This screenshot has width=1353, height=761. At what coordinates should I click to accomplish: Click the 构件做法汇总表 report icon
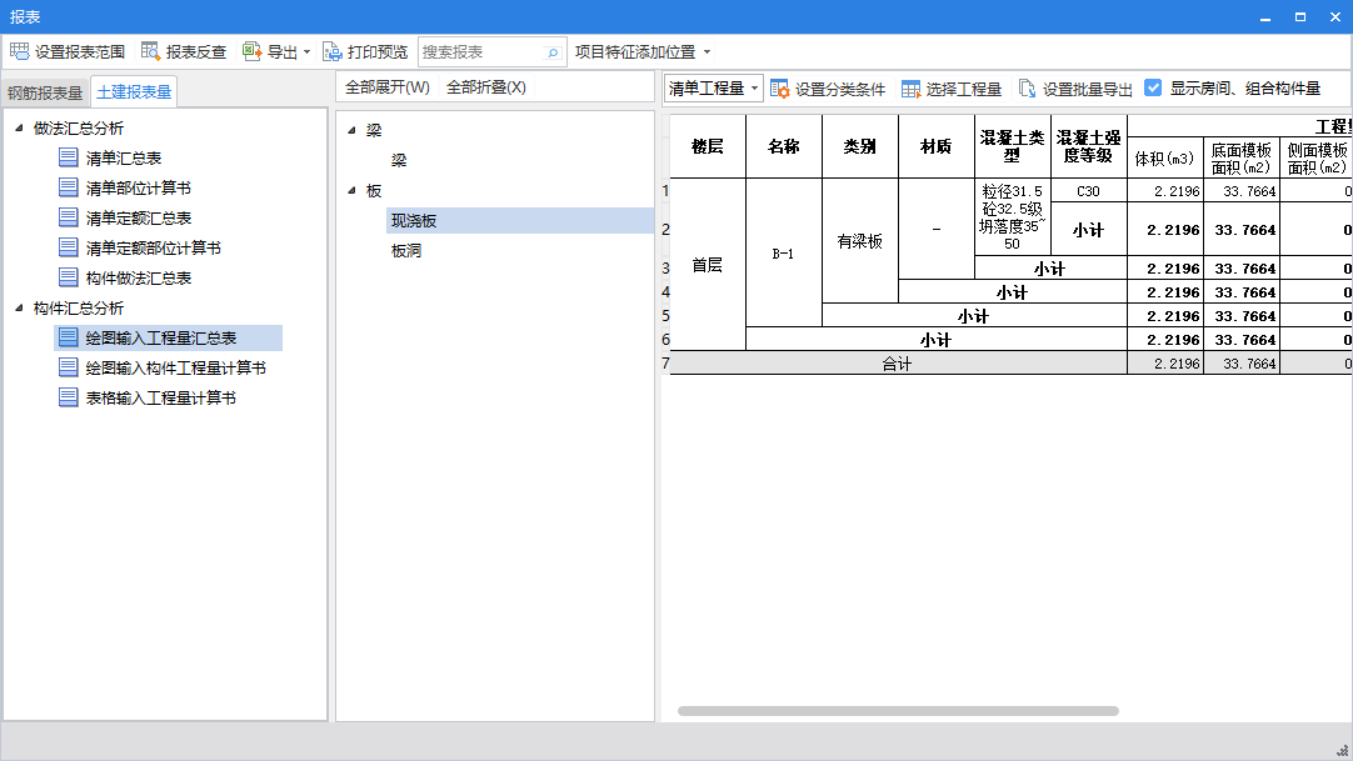tap(68, 277)
